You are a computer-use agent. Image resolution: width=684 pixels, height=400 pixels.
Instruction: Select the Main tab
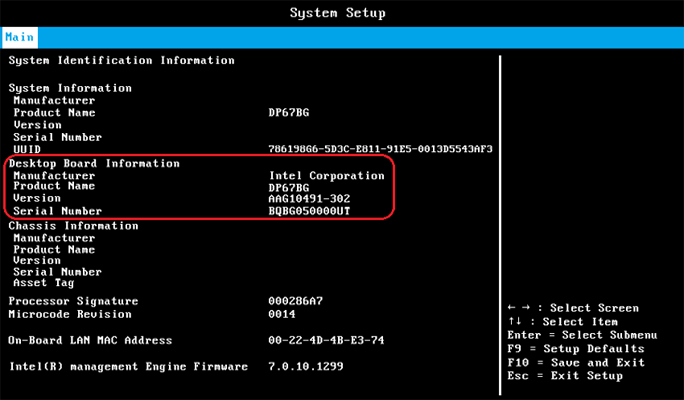click(19, 38)
